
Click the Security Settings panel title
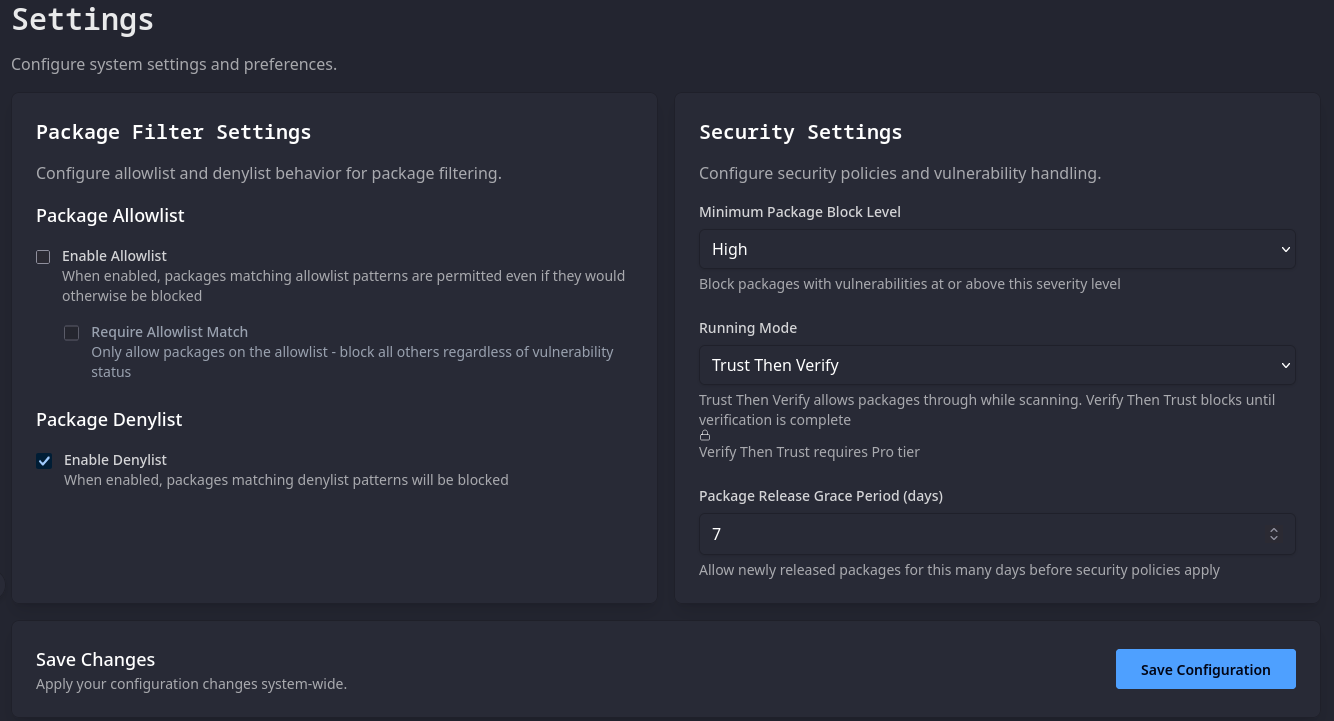click(x=800, y=132)
